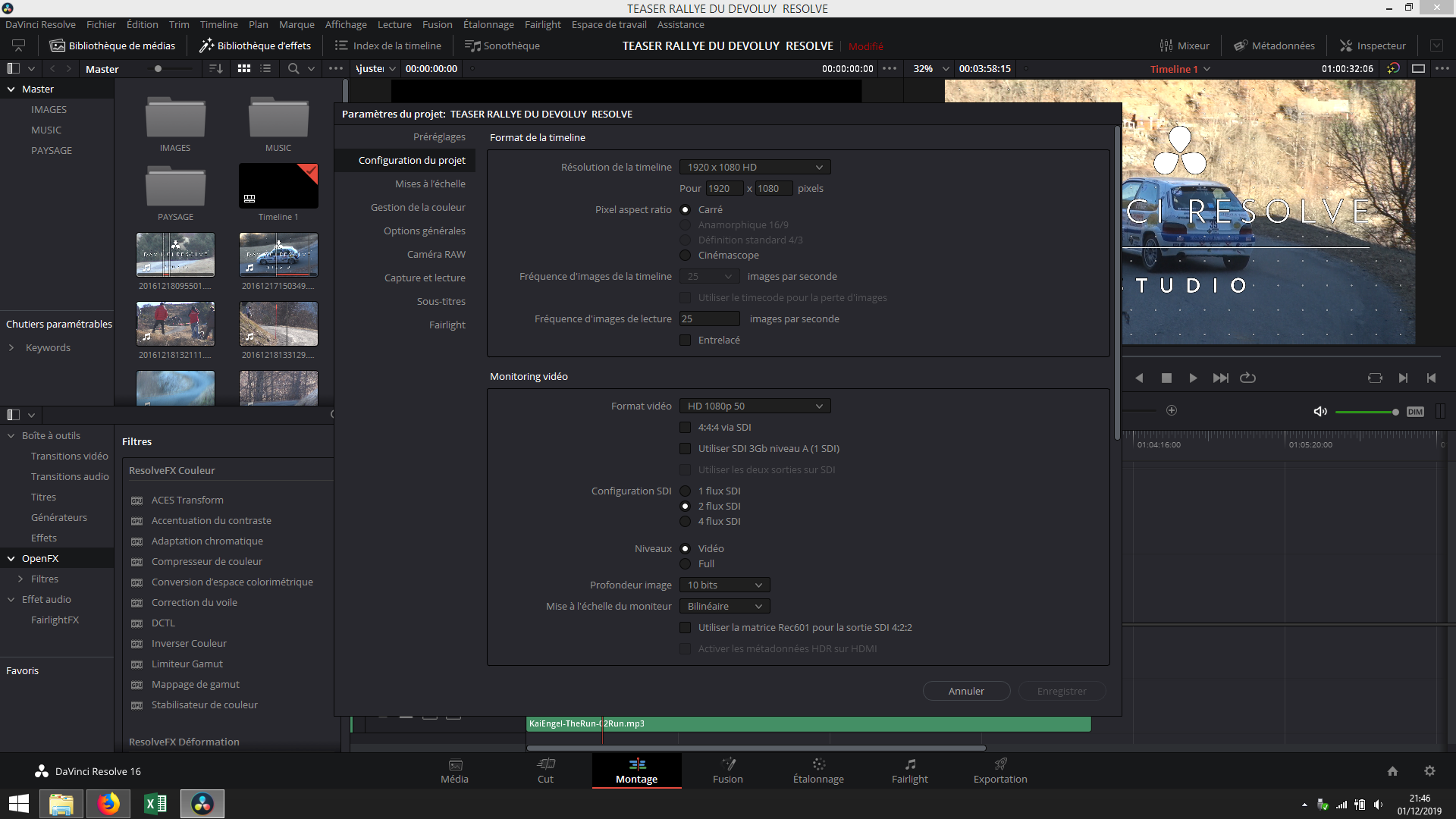Click Annuler to cancel project settings
The width and height of the screenshot is (1456, 819).
tap(966, 691)
